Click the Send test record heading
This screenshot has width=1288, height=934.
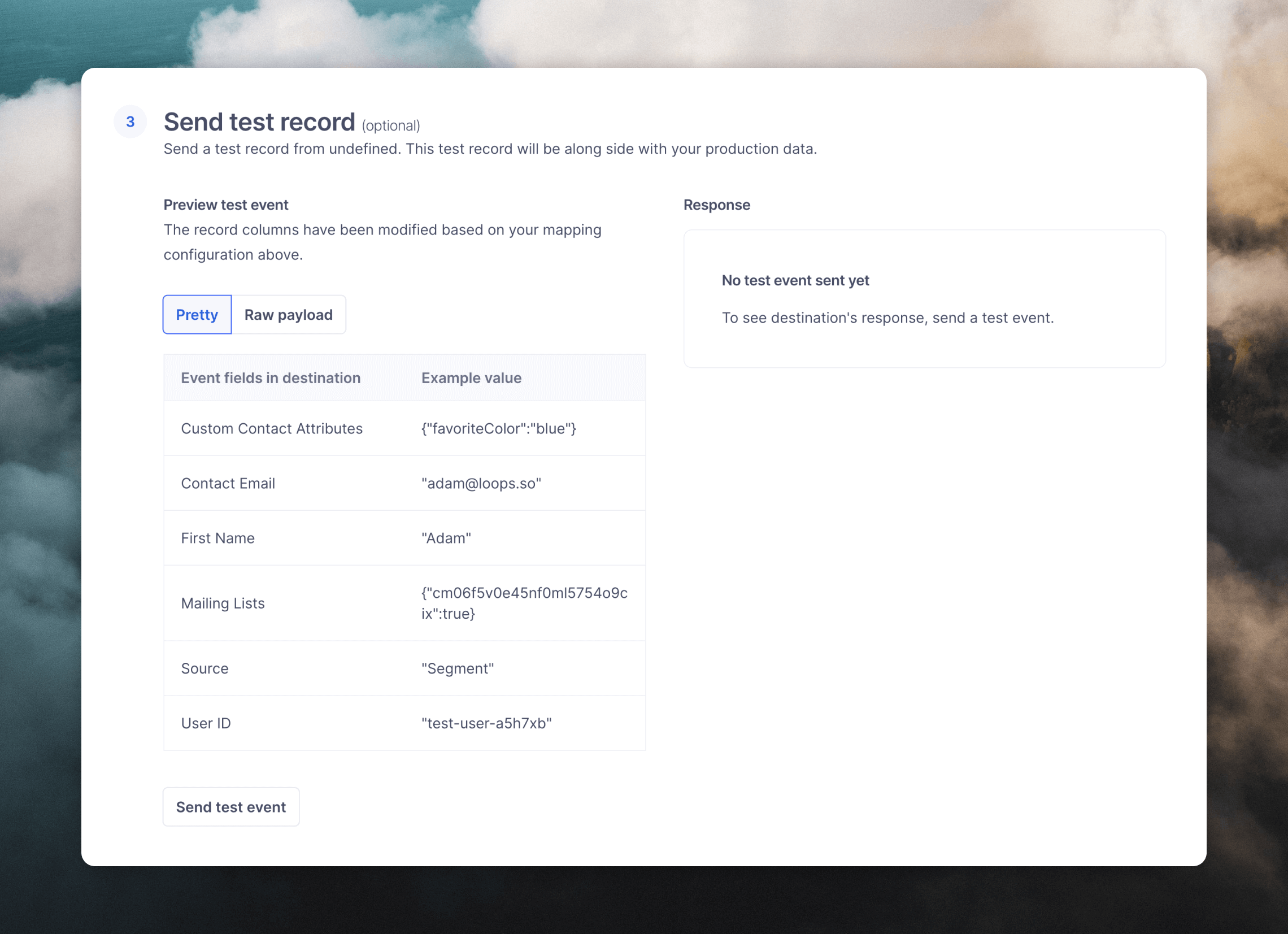(x=259, y=122)
